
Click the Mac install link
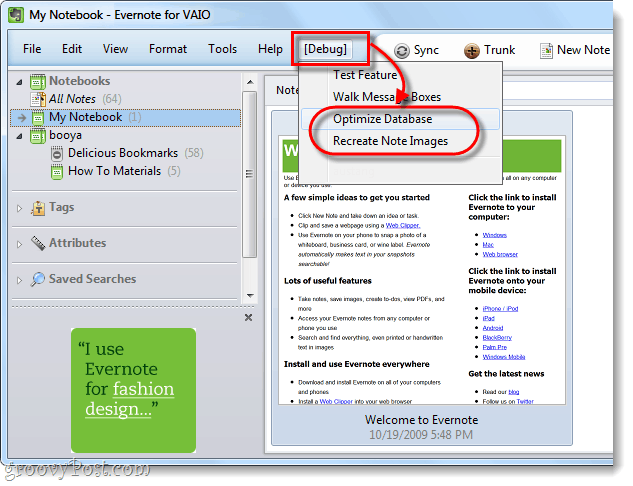[488, 245]
